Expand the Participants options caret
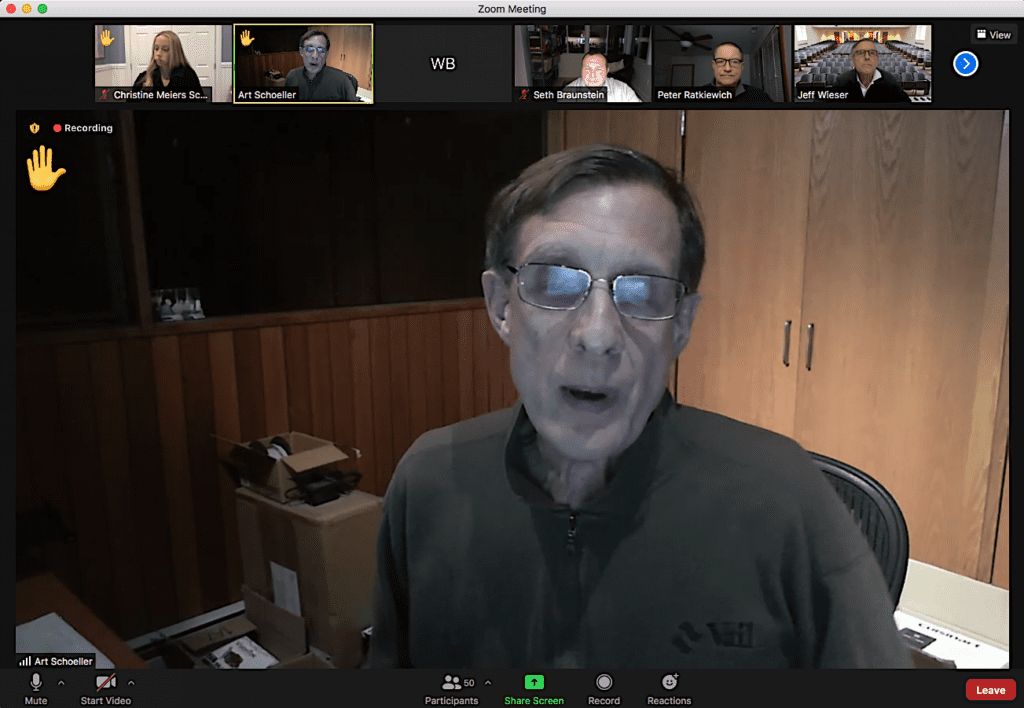 point(488,683)
